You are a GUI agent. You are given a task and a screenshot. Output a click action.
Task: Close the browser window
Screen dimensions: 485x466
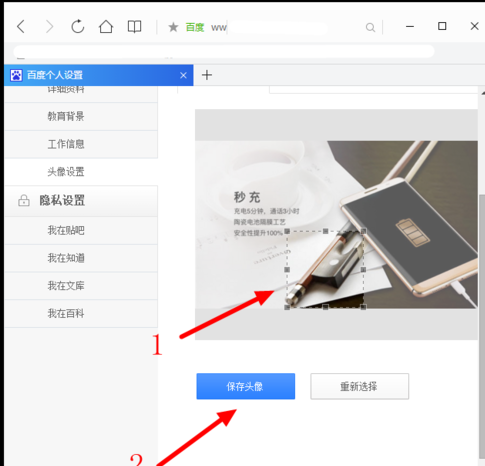point(474,26)
